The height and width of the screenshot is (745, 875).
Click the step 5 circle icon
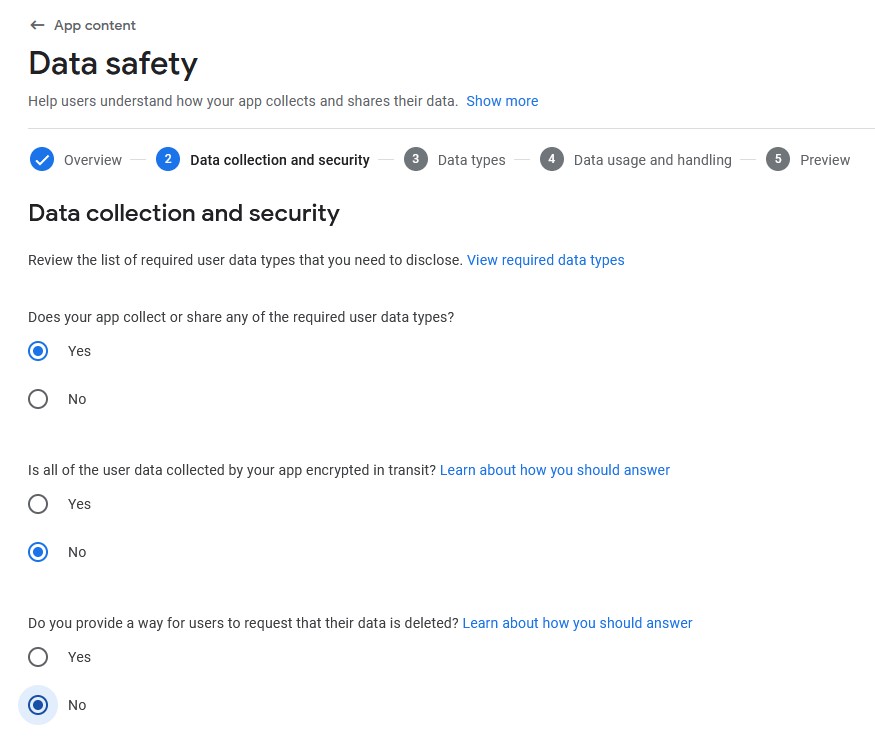click(778, 160)
